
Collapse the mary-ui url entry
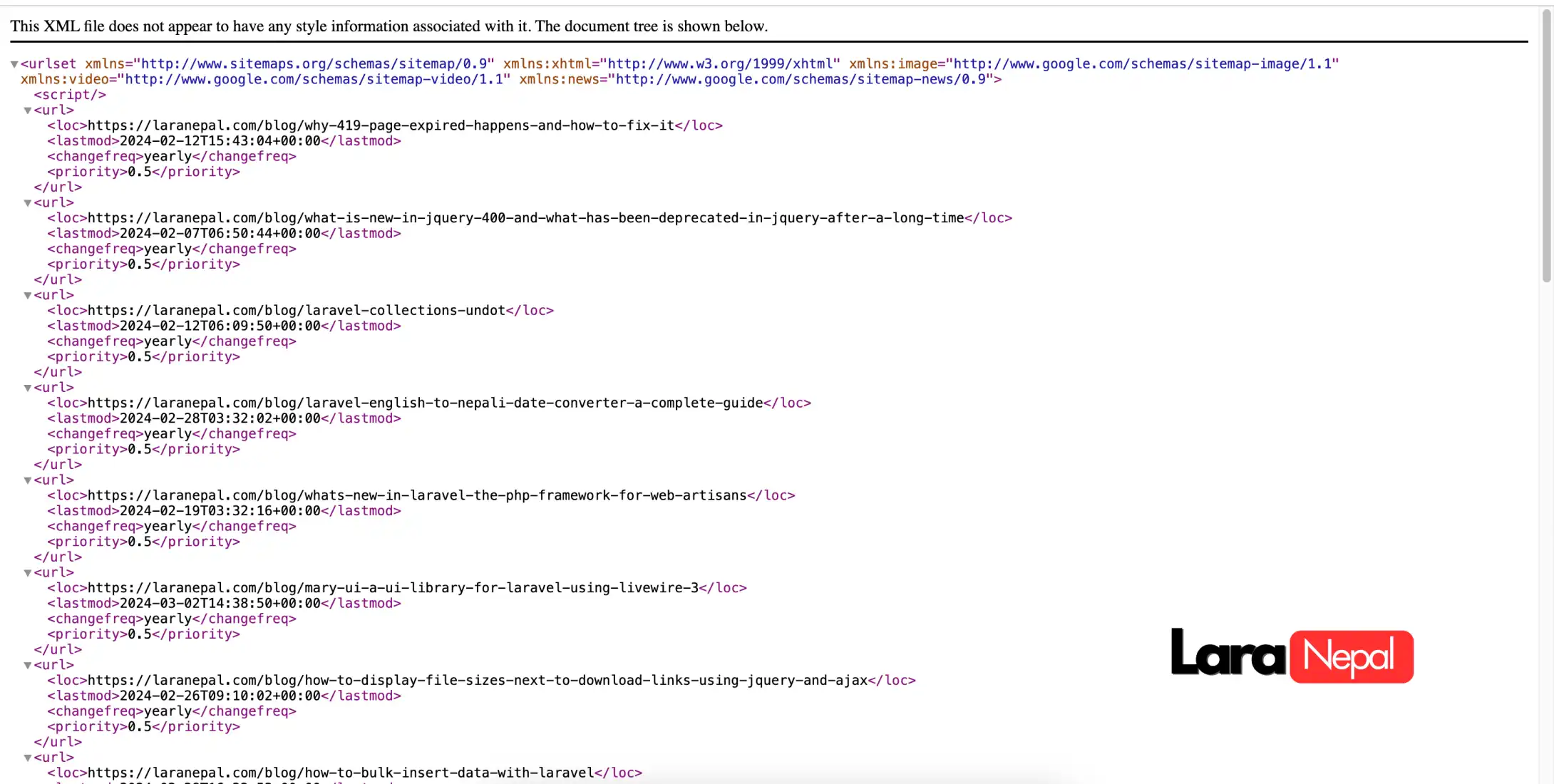click(x=27, y=572)
